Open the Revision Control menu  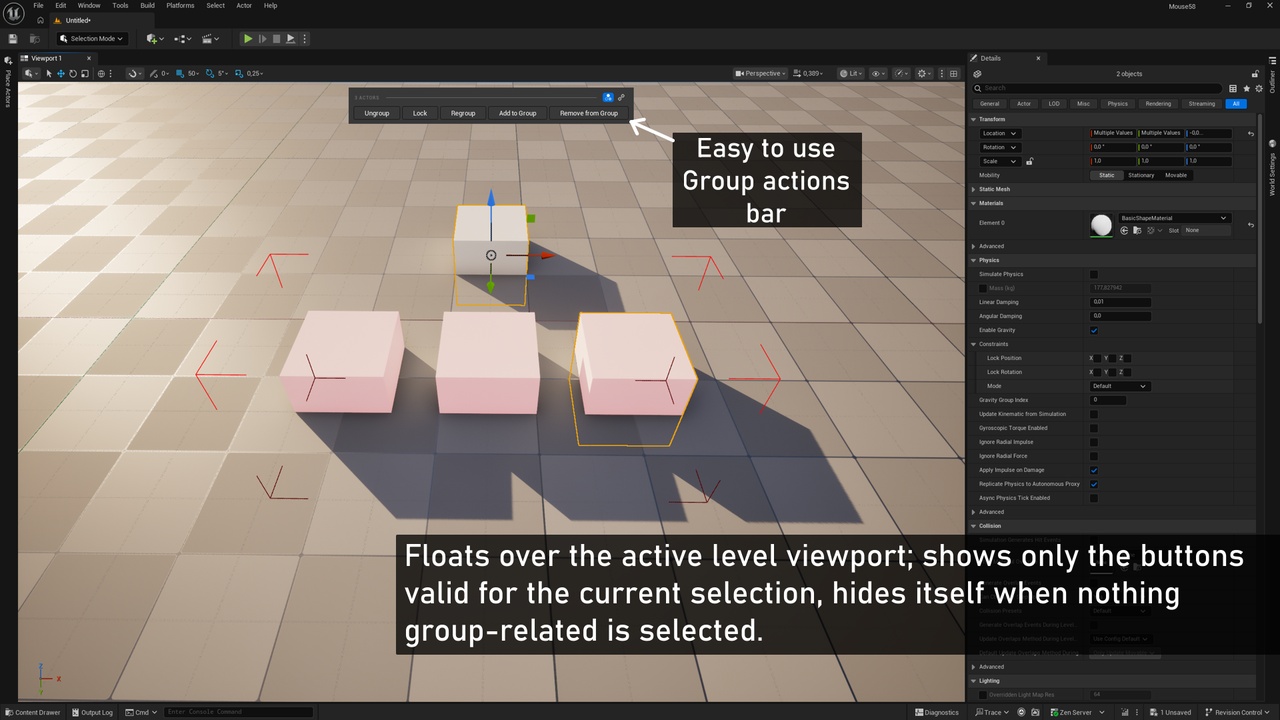click(x=1236, y=712)
